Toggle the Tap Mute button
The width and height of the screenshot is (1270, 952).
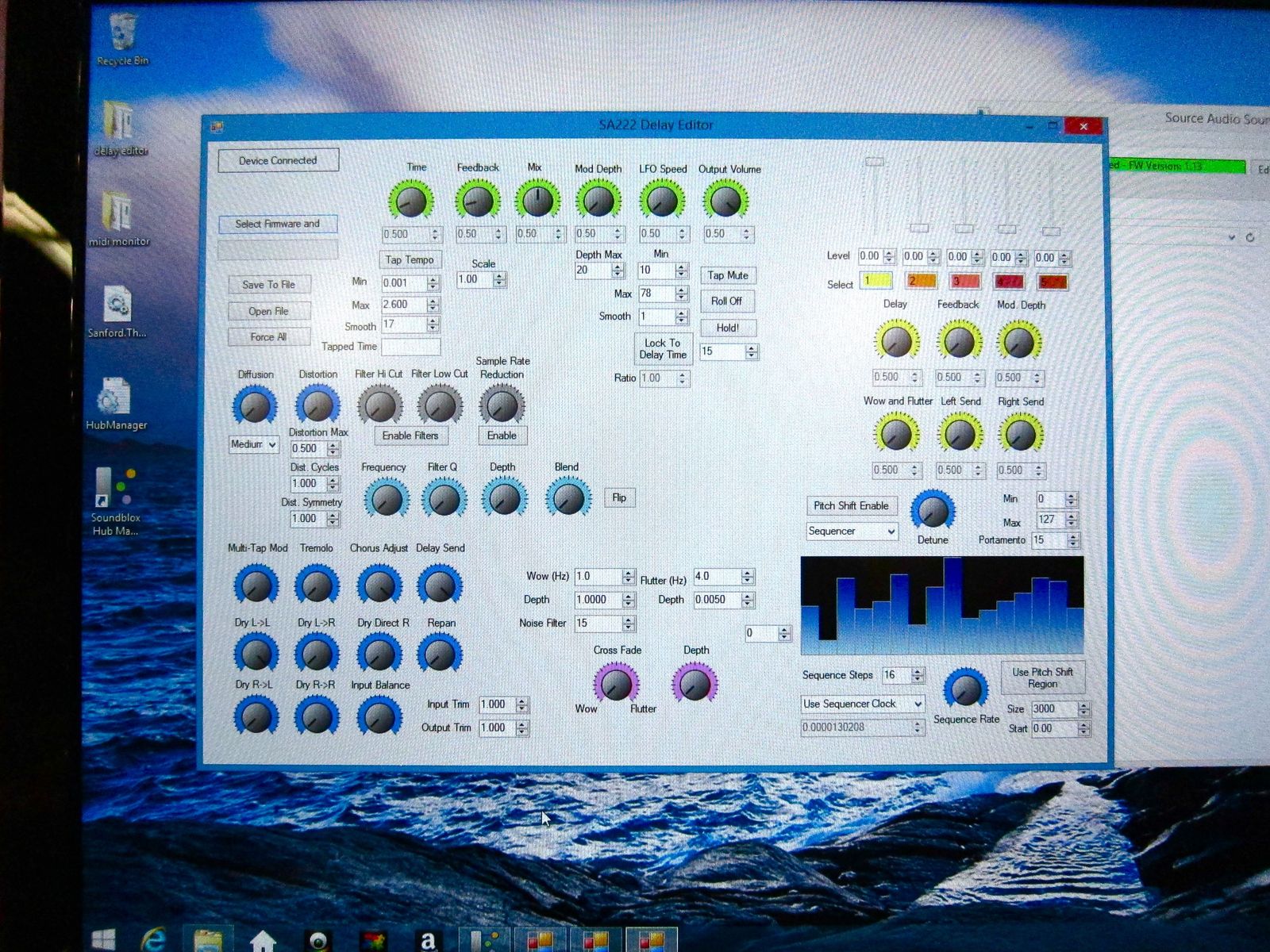(x=728, y=275)
